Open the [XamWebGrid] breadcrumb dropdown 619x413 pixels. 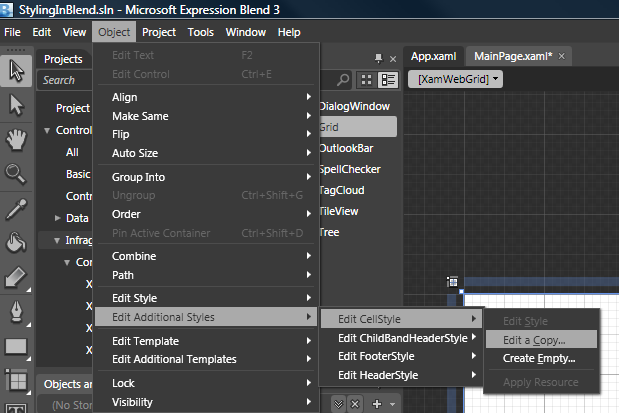[x=455, y=79]
